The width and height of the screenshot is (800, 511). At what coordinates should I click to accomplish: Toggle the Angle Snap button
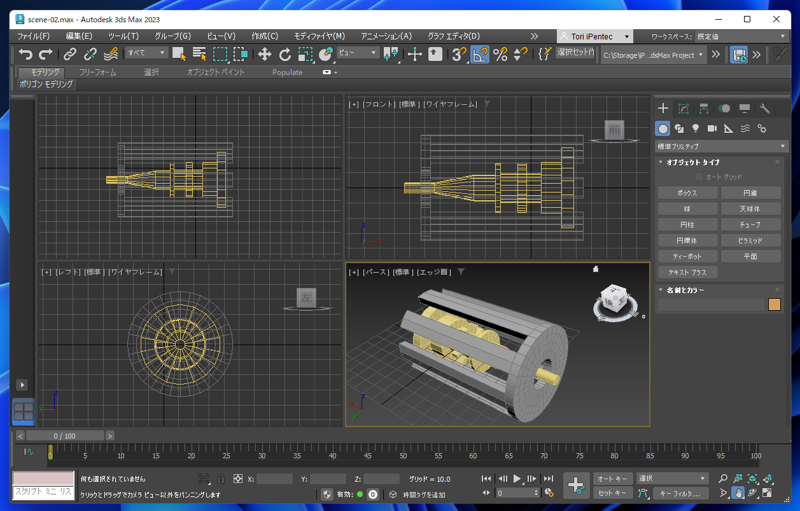[x=480, y=54]
